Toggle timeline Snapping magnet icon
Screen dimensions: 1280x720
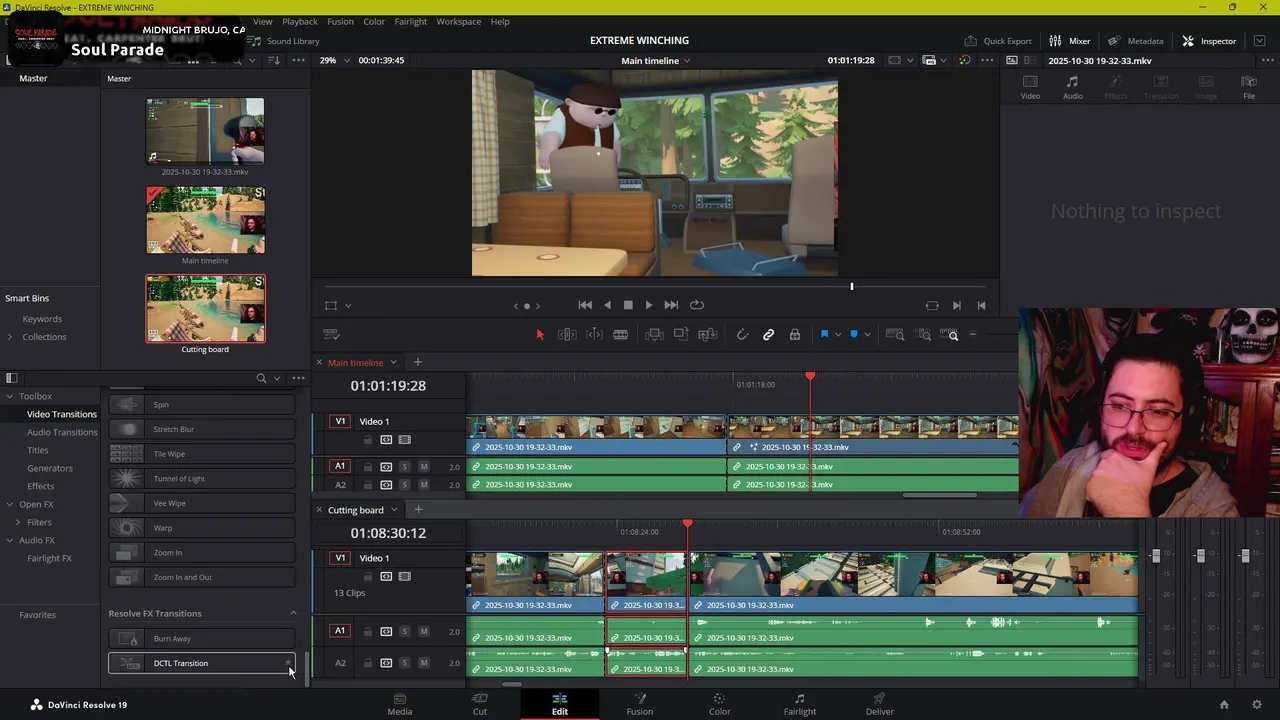click(742, 335)
